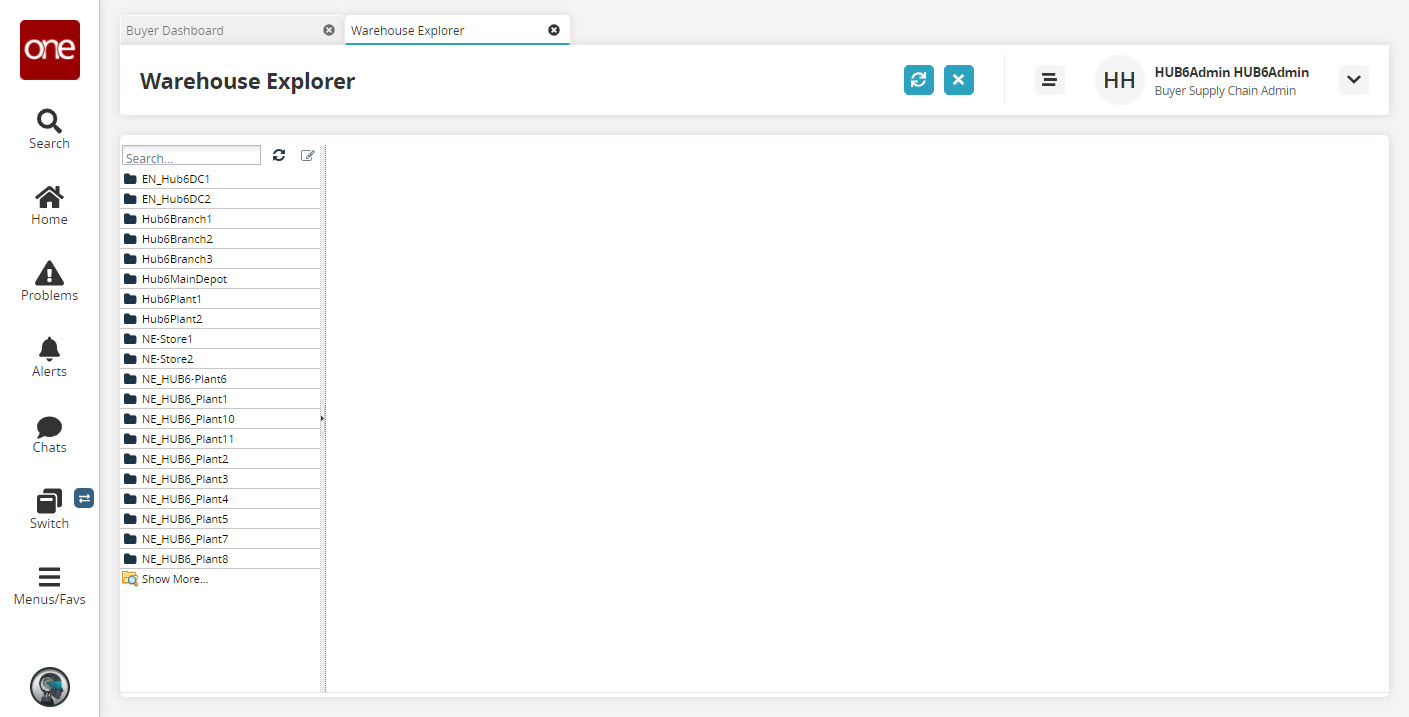Close the Warehouse Explorer tab
Screen dimensions: 1409x717
pos(554,30)
